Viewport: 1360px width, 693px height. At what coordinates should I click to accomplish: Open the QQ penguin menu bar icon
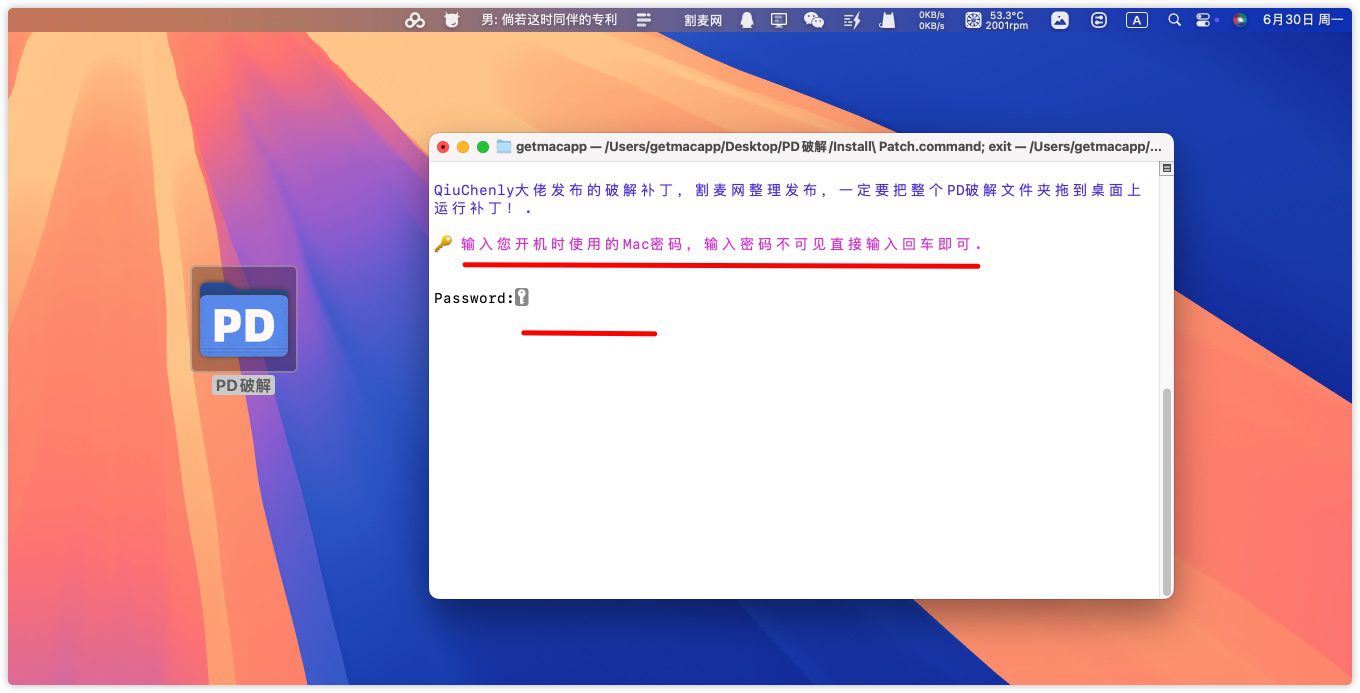point(746,20)
